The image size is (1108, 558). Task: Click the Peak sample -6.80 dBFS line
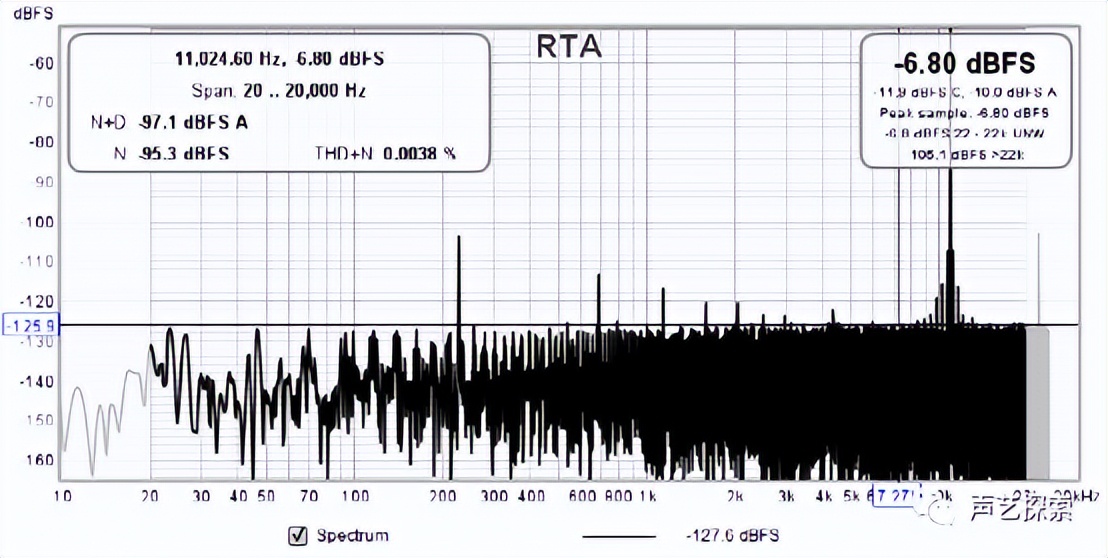pyautogui.click(x=964, y=113)
